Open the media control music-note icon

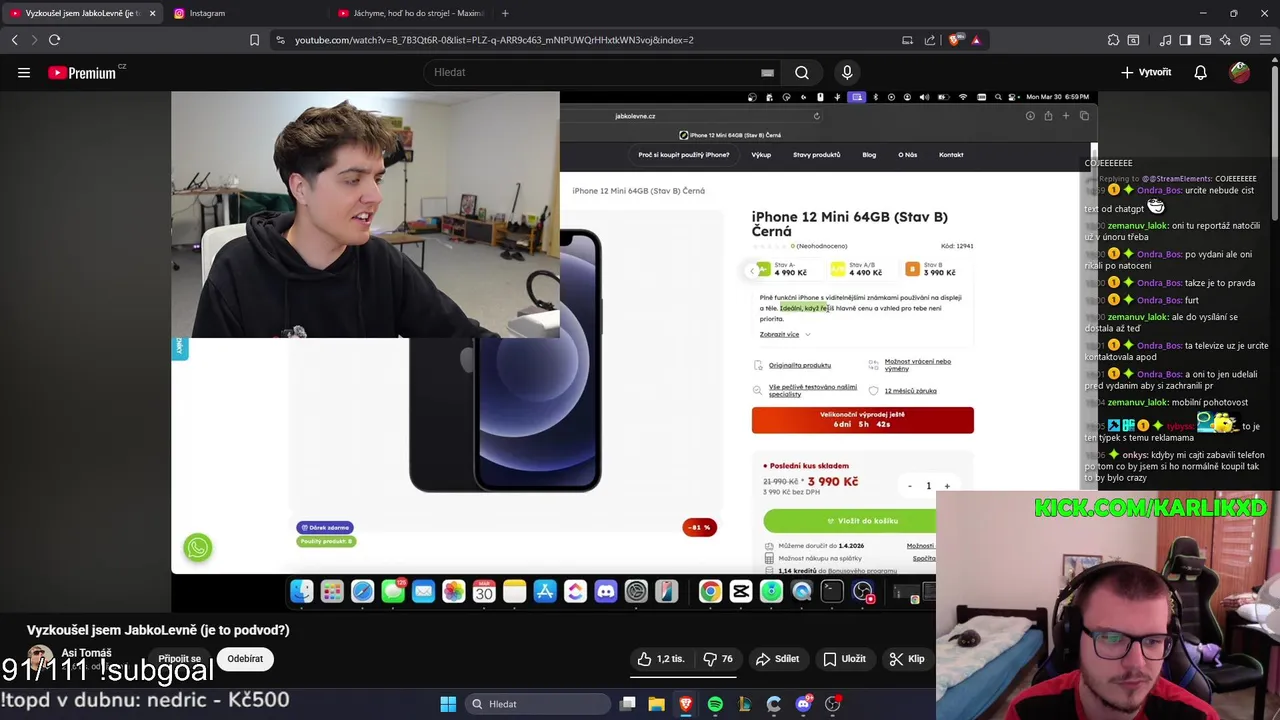click(x=1165, y=40)
